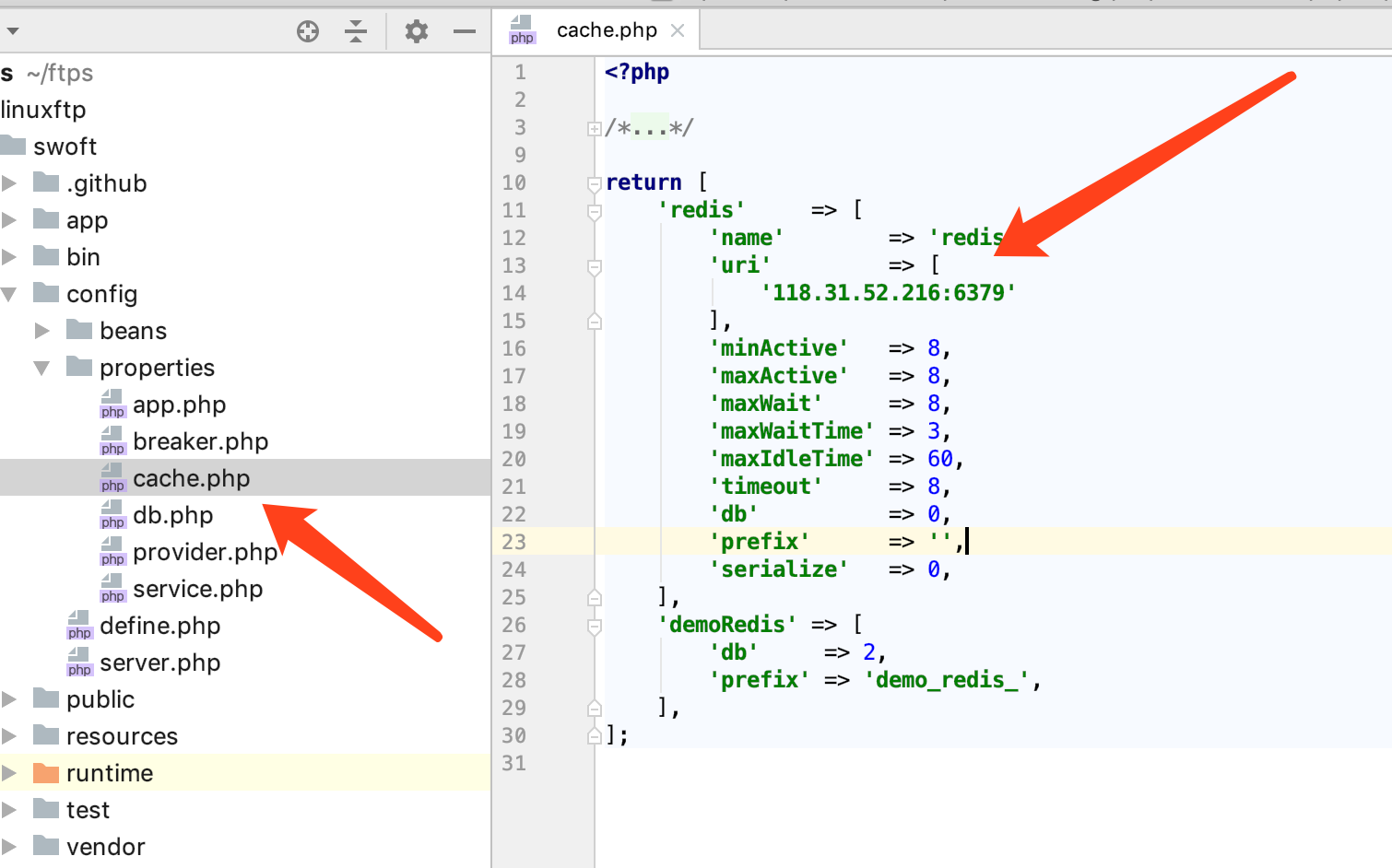Open service.php in the tree
Viewport: 1392px width, 868px height.
pos(197,589)
